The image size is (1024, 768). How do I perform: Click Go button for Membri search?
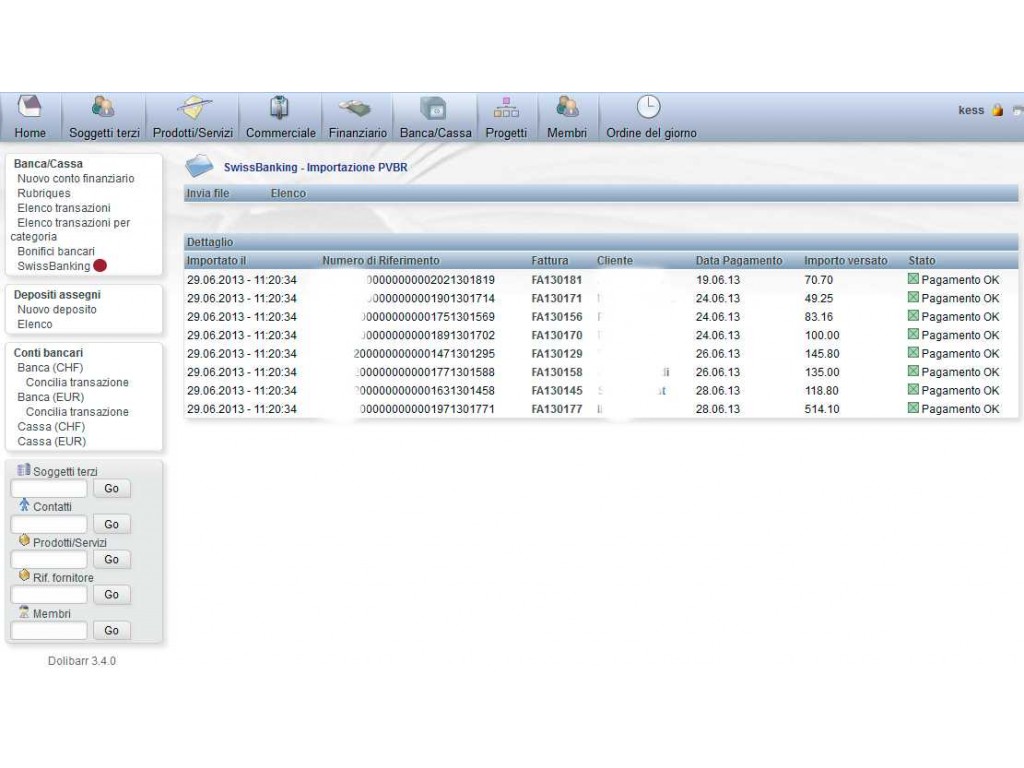point(112,631)
